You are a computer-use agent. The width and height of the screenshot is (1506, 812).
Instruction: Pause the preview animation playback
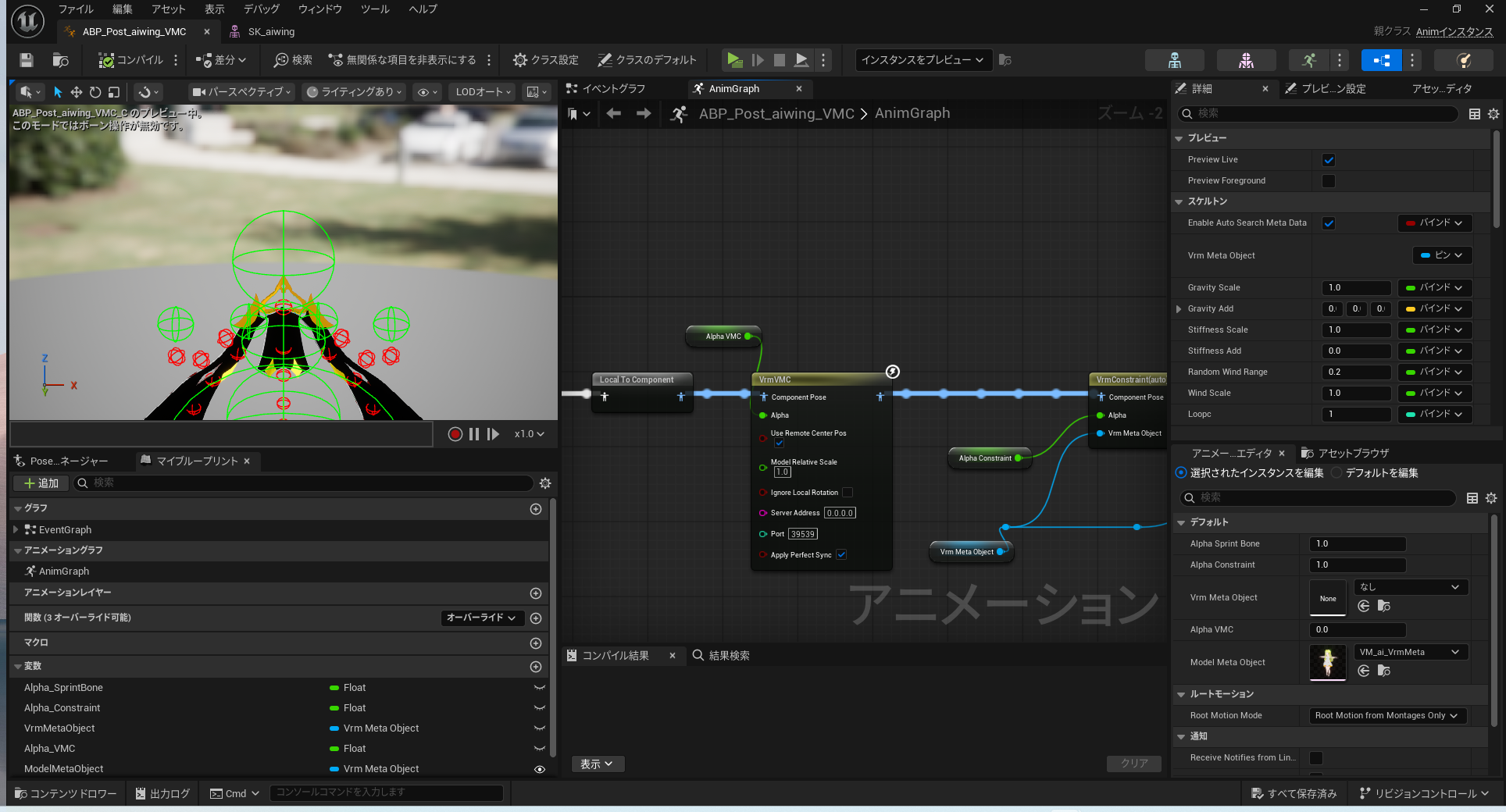(474, 434)
